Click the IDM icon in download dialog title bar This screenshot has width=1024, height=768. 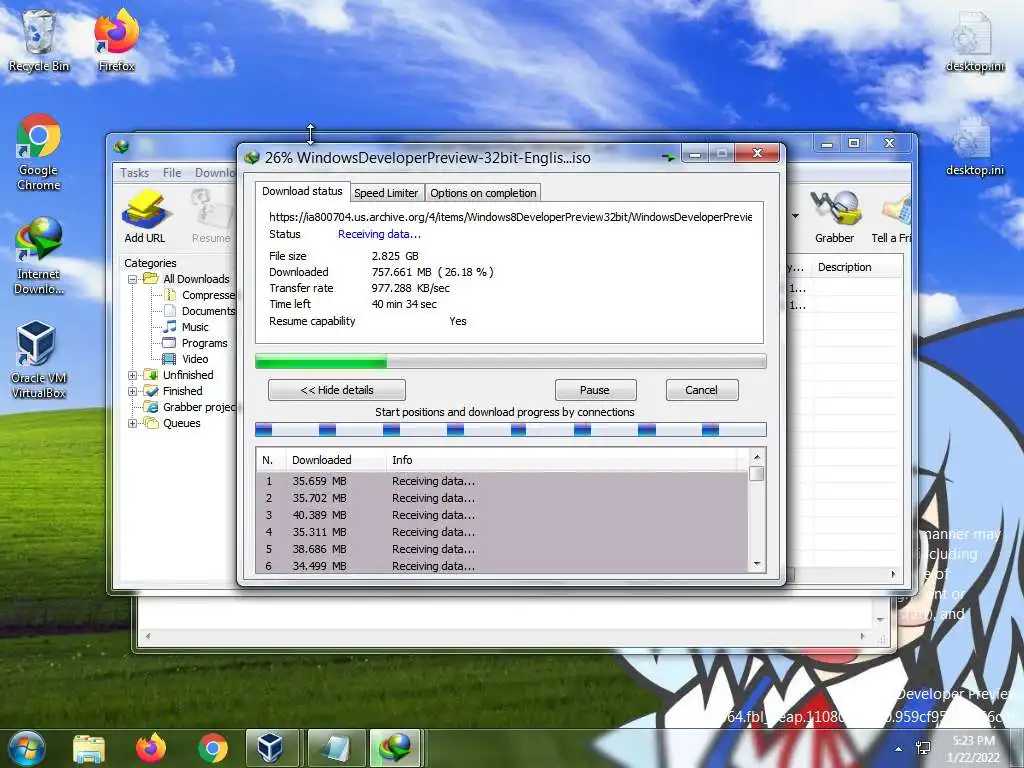click(251, 157)
